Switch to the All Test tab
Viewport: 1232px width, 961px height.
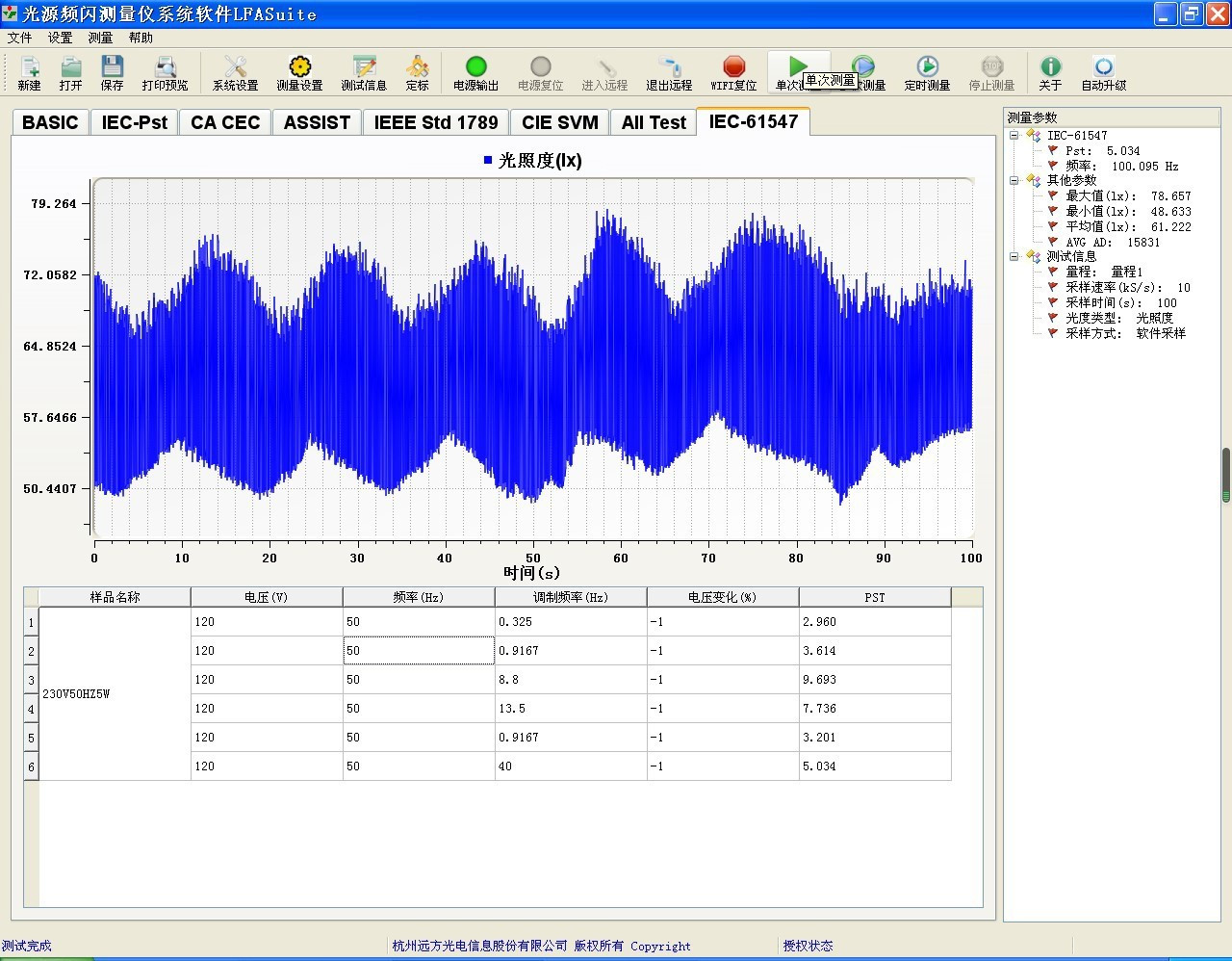pos(654,122)
